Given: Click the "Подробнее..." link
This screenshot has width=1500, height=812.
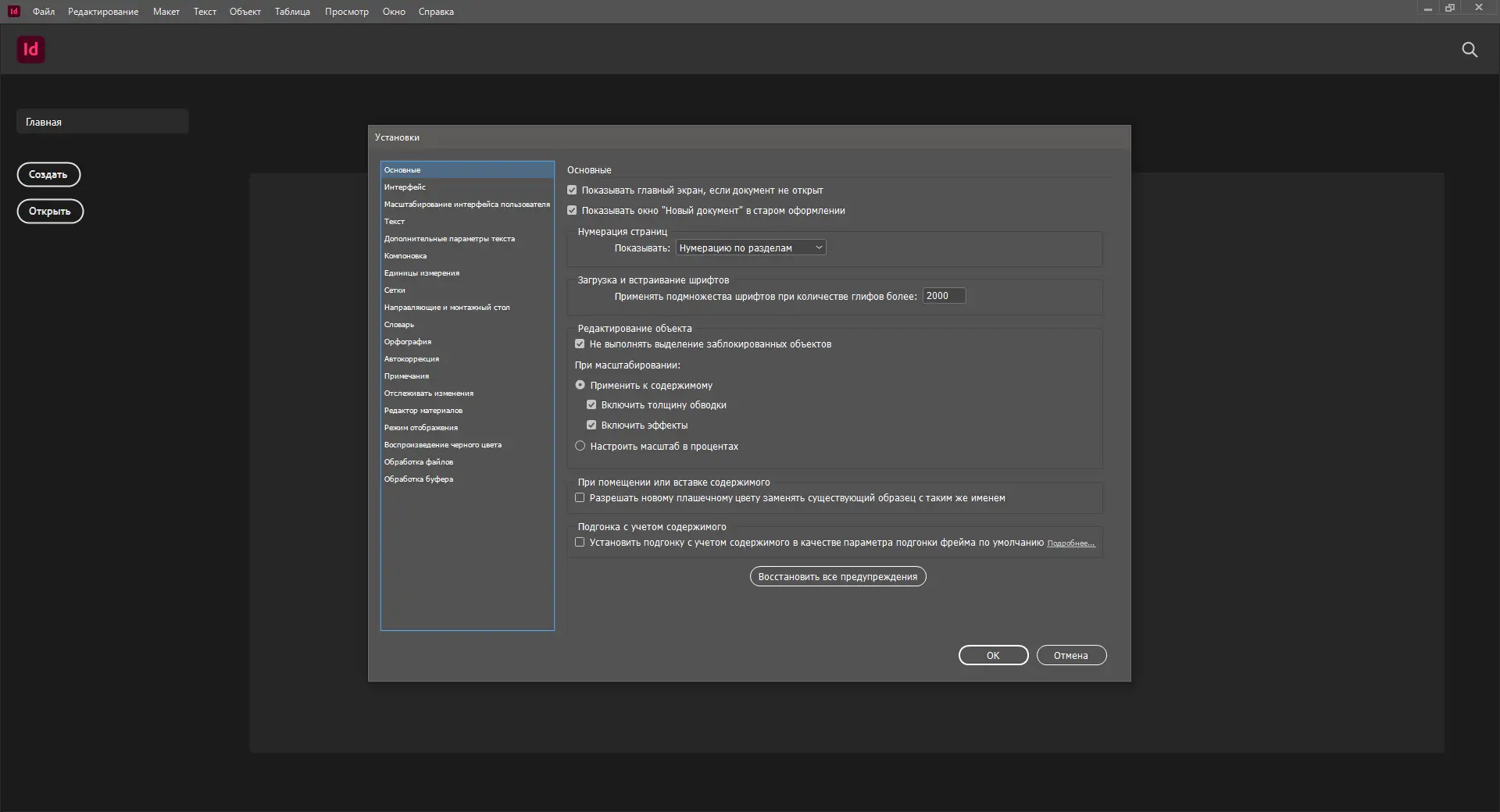Looking at the screenshot, I should coord(1070,543).
